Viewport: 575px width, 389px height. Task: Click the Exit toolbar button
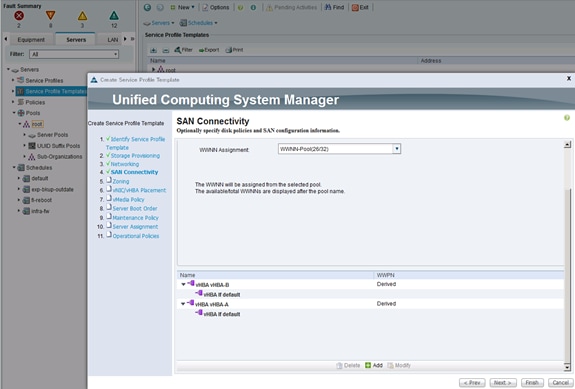tap(360, 7)
